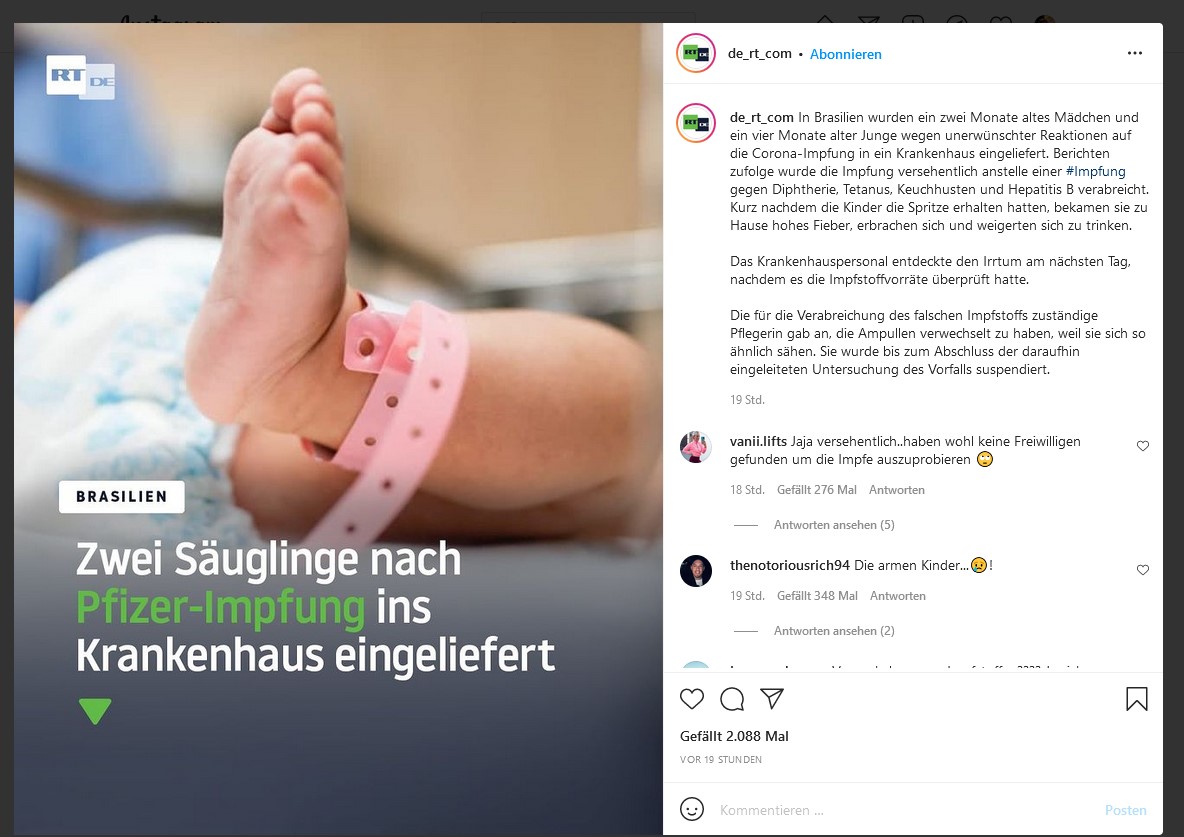Open the comment bubble icon below post
Viewport: 1184px width, 837px height.
tap(732, 699)
